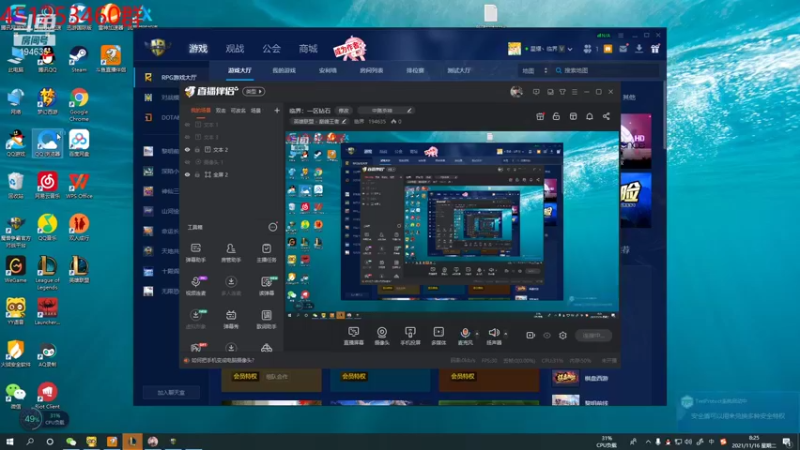Viewport: 800px width, 450px height.
Task: Select the 排位赛 sub-tab
Action: [415, 70]
